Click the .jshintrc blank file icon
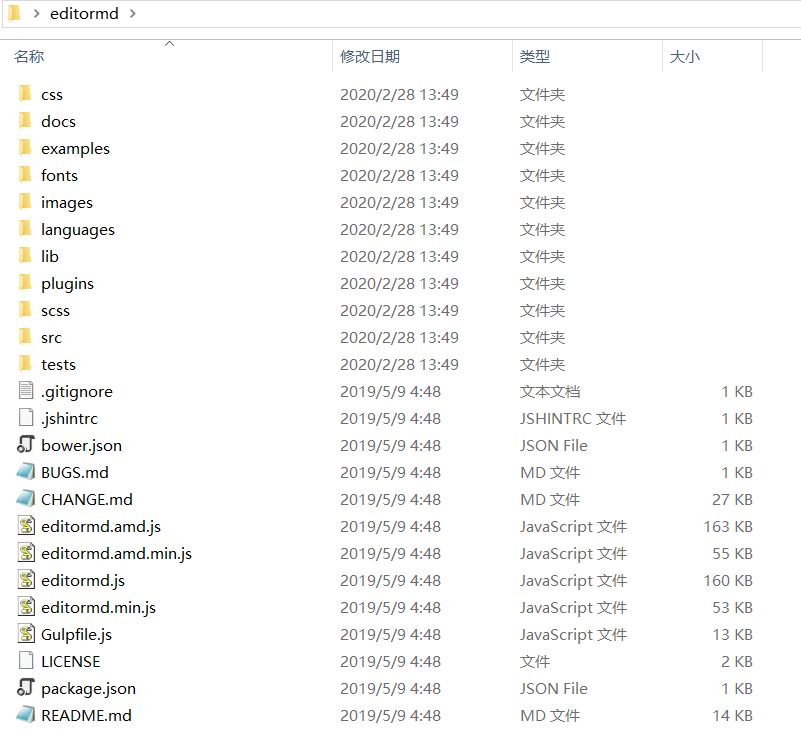 coord(26,417)
